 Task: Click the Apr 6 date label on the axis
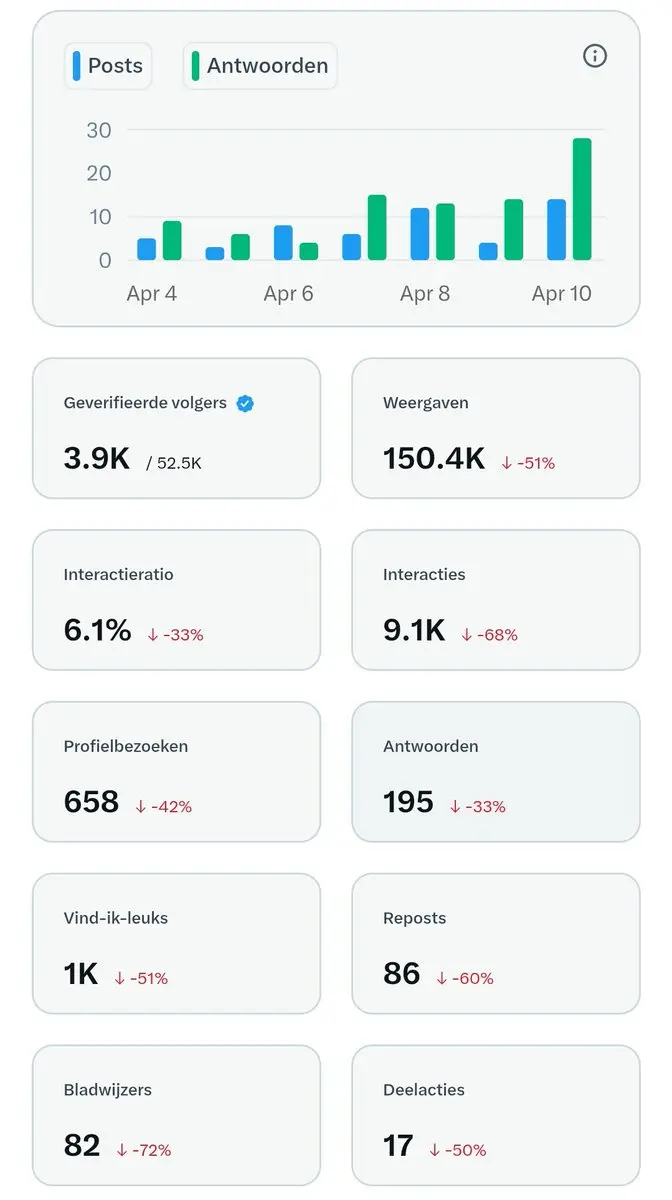[288, 294]
